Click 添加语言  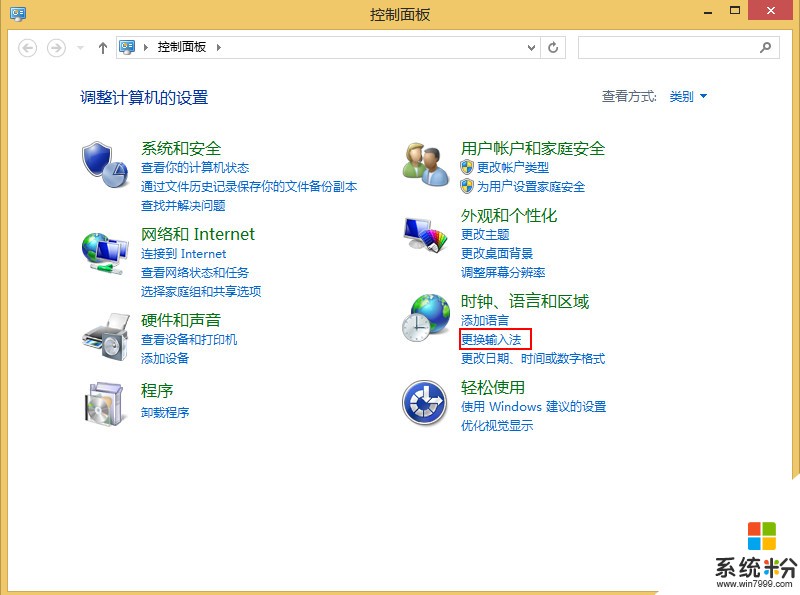(485, 320)
